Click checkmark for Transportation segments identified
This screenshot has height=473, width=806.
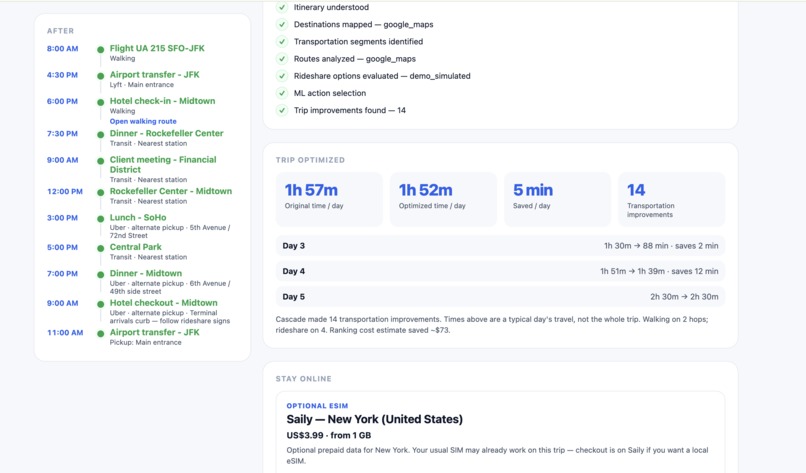tap(282, 42)
